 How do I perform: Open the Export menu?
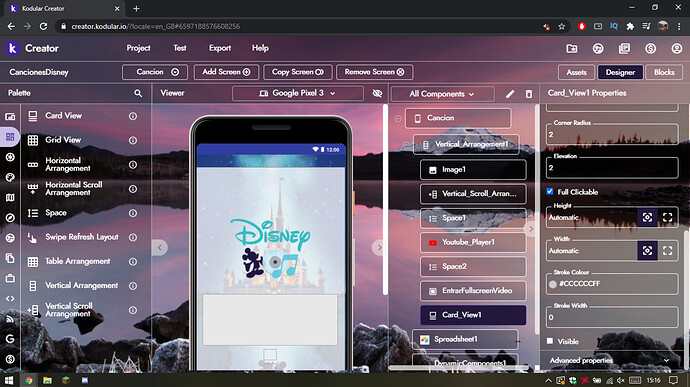220,48
